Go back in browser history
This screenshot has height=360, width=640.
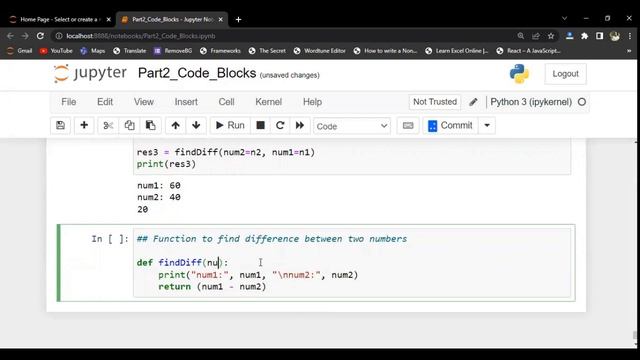[x=10, y=36]
